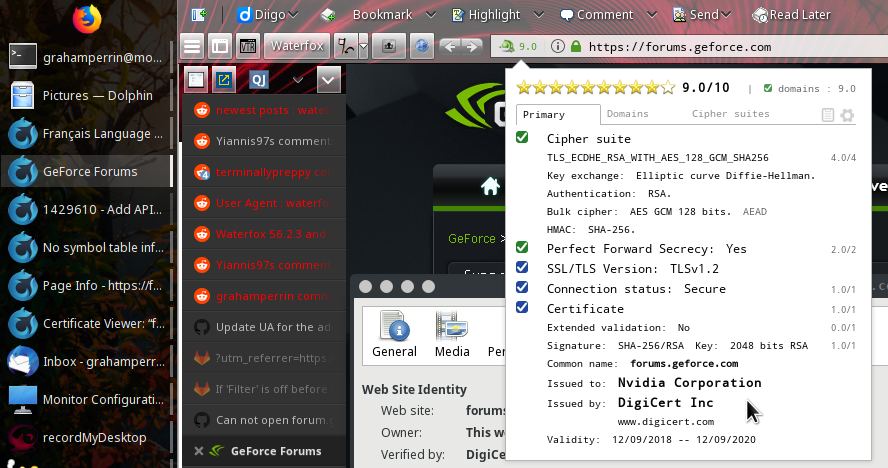The width and height of the screenshot is (888, 468).
Task: Click the SSL/TLS Version check mark
Action: (522, 267)
